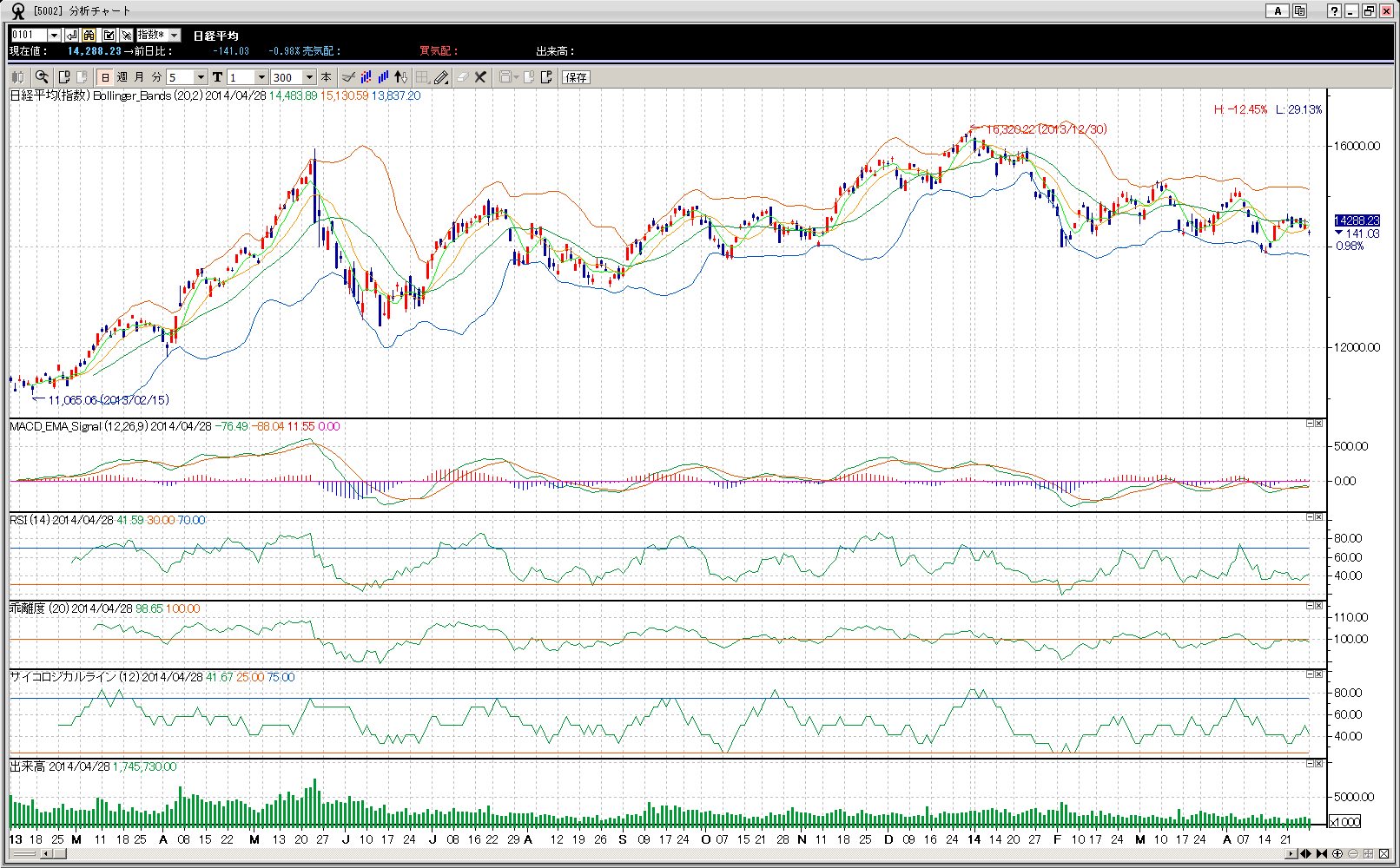
Task: Click the eraser tool icon
Action: (462, 77)
